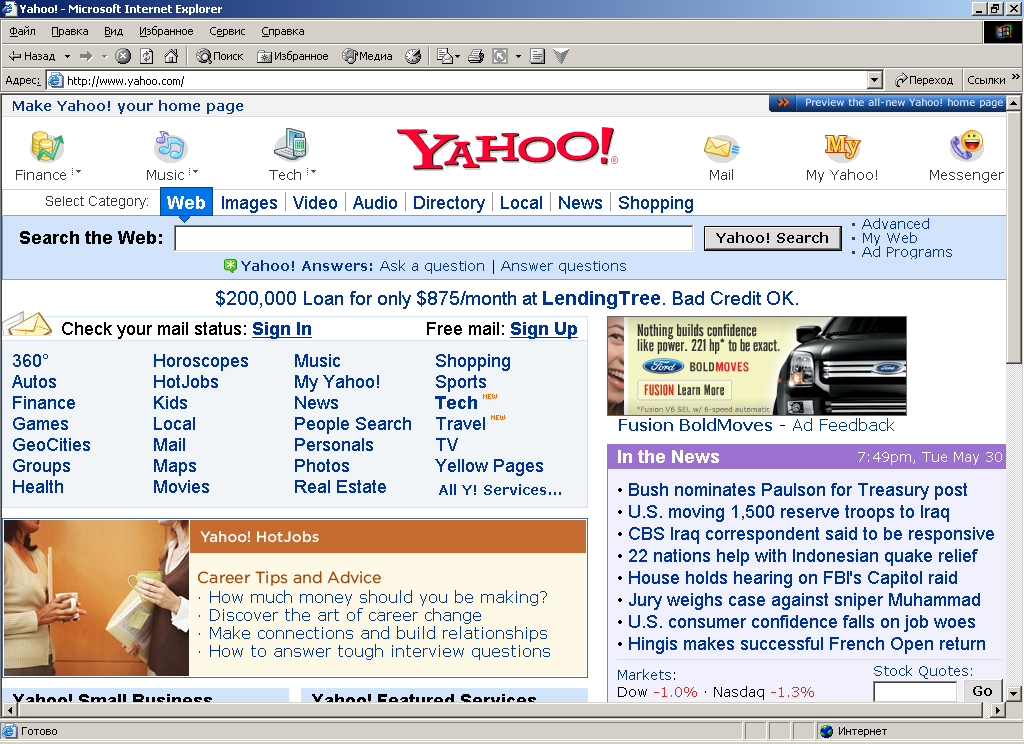Expand the Ссылки links bar chevron
Viewport: 1024px width, 744px height.
click(1016, 77)
